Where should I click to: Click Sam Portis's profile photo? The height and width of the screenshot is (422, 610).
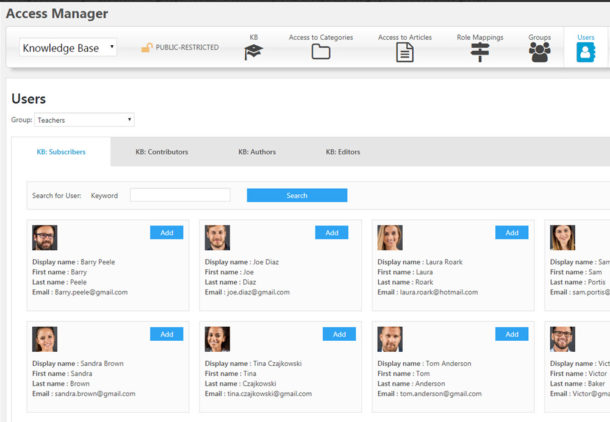(563, 238)
